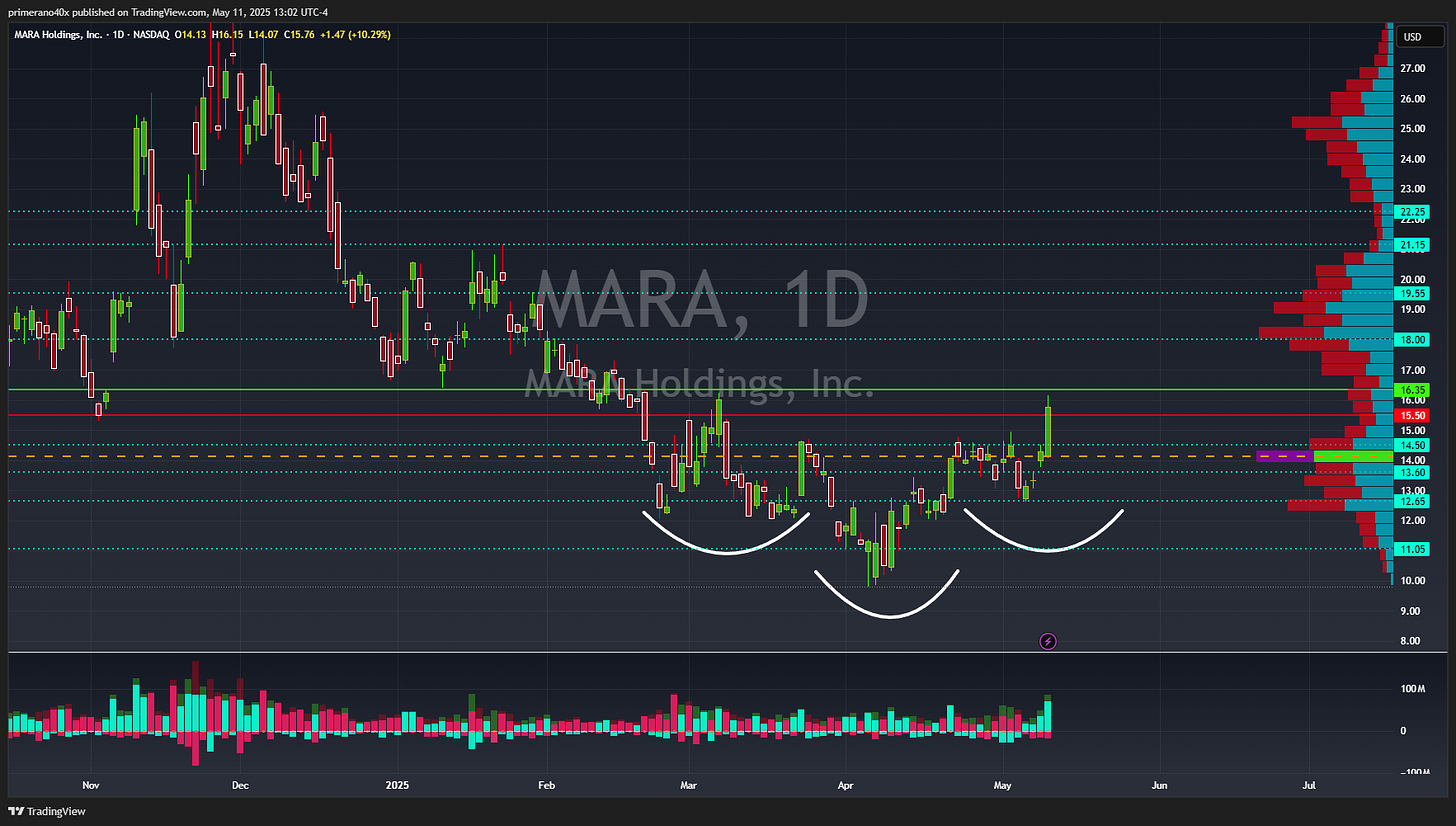This screenshot has width=1456, height=826.
Task: Select the 18.00 cyan price label
Action: [1413, 340]
